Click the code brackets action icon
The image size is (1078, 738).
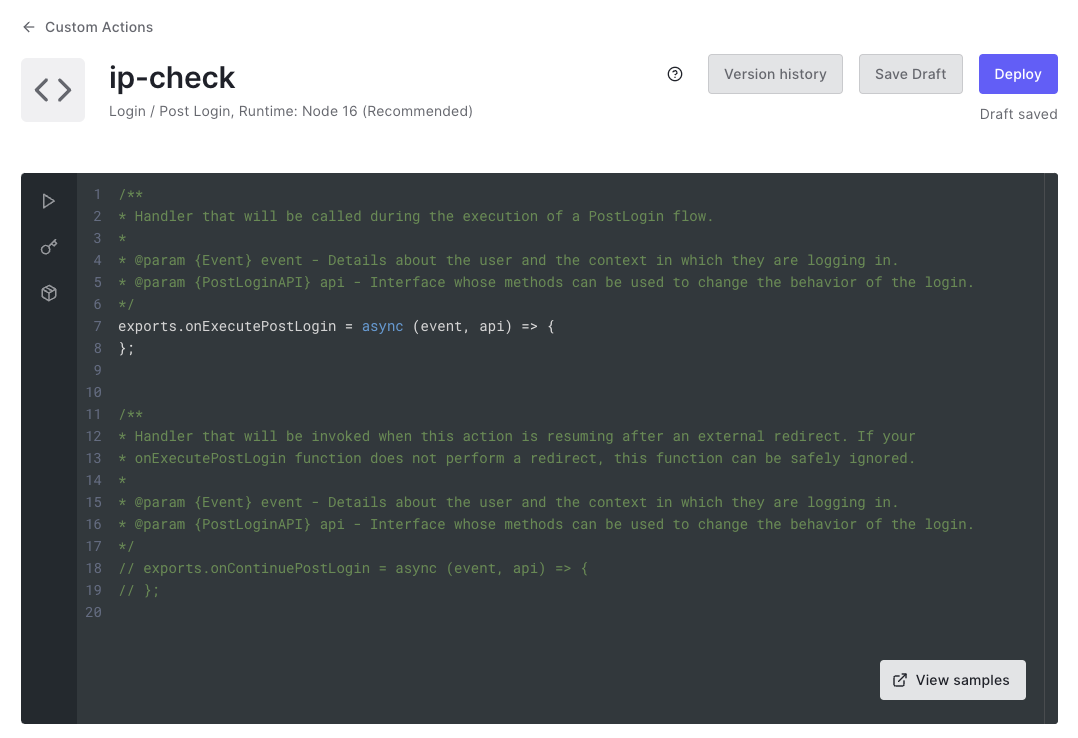[x=53, y=90]
